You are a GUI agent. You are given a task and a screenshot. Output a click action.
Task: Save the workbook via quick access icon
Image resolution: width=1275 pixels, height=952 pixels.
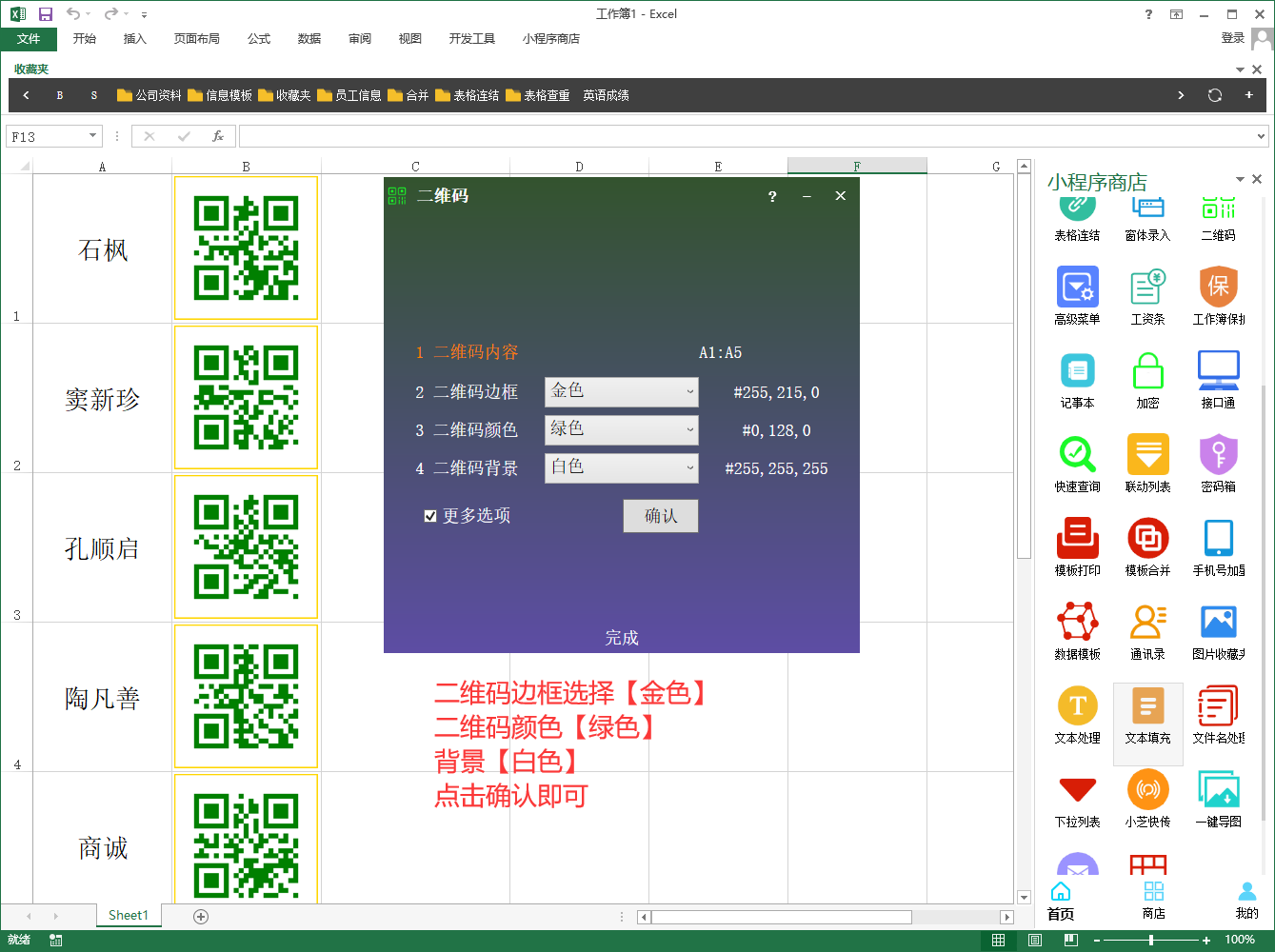click(x=45, y=14)
